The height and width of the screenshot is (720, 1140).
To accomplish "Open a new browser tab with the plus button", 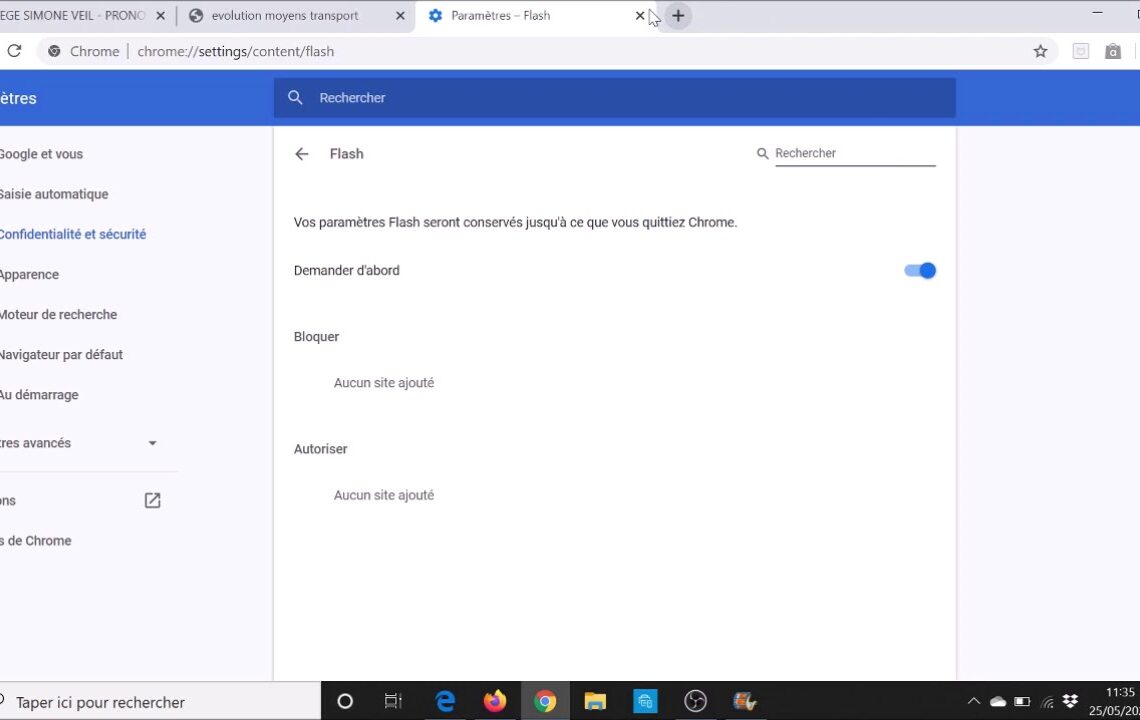I will [x=678, y=15].
